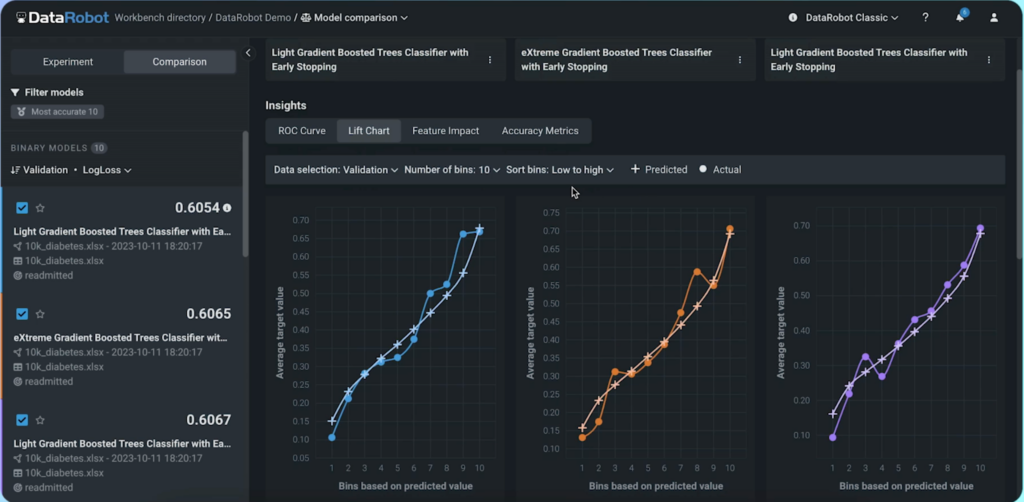Viewport: 1024px width, 502px height.
Task: Uncheck the 0.6065 model checkbox
Action: [22, 314]
